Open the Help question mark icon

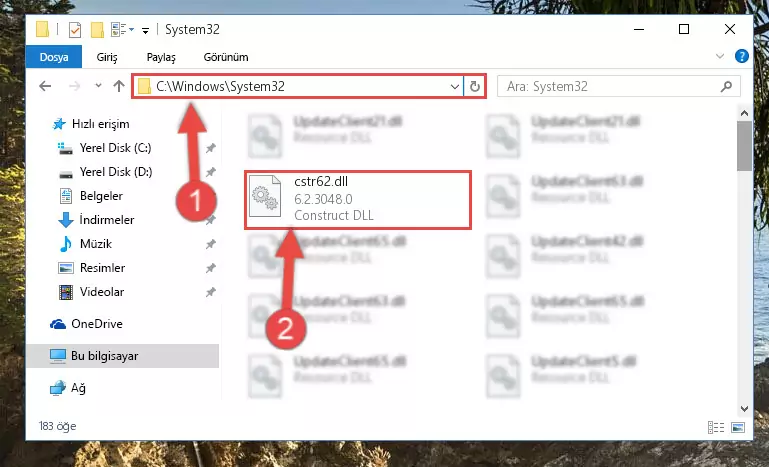point(742,56)
